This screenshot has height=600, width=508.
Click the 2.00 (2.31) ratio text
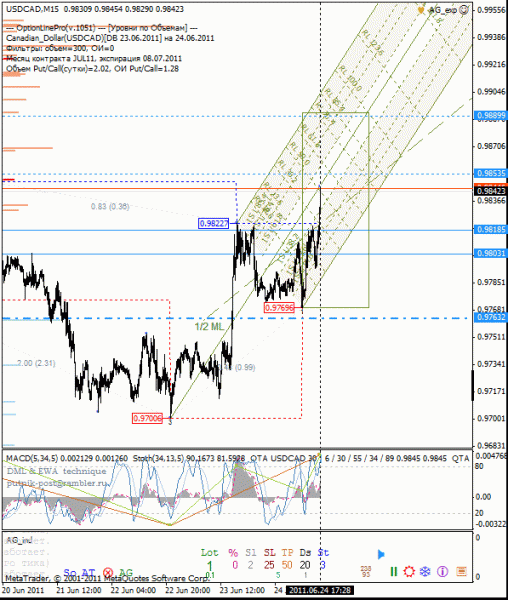click(x=36, y=363)
